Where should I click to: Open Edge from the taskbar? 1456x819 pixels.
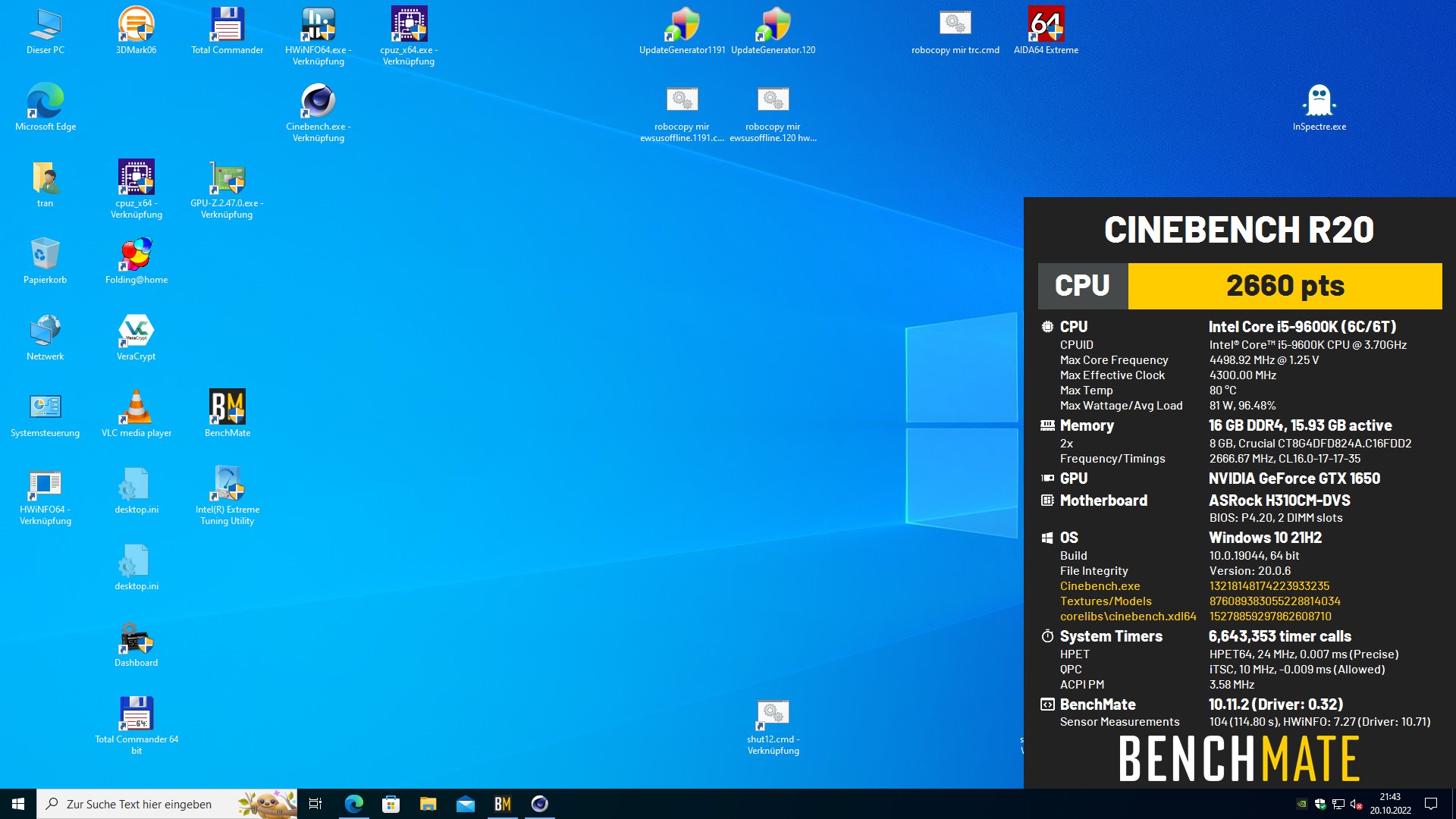(353, 804)
